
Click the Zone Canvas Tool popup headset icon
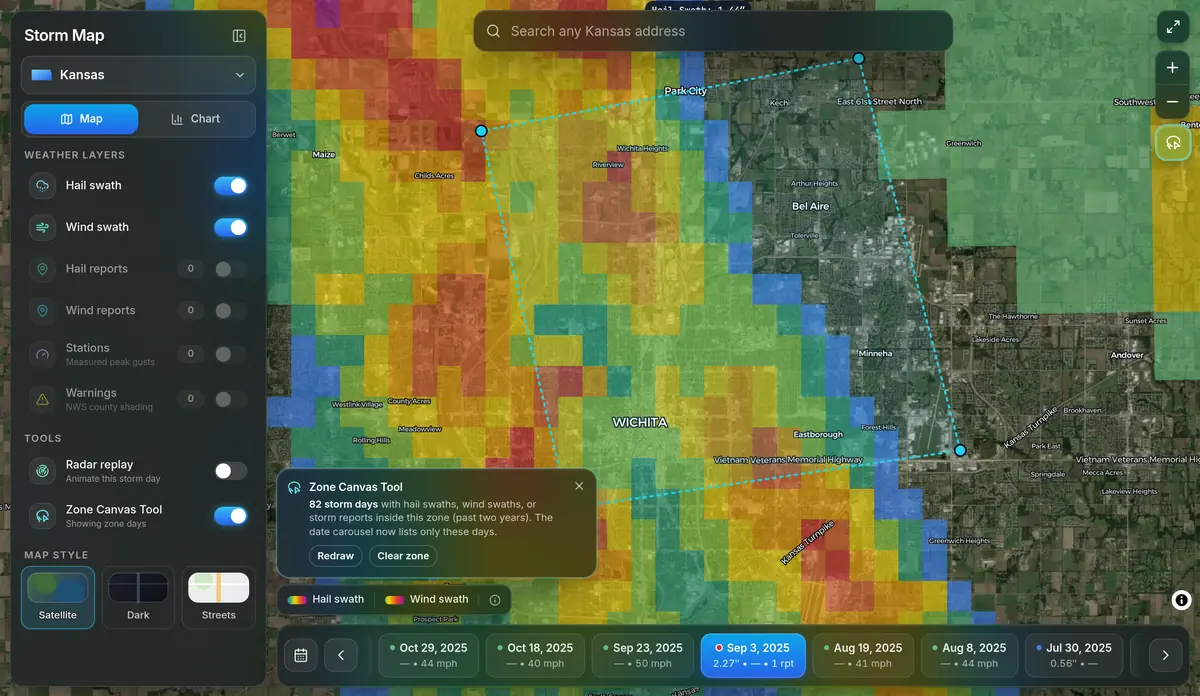pos(294,488)
